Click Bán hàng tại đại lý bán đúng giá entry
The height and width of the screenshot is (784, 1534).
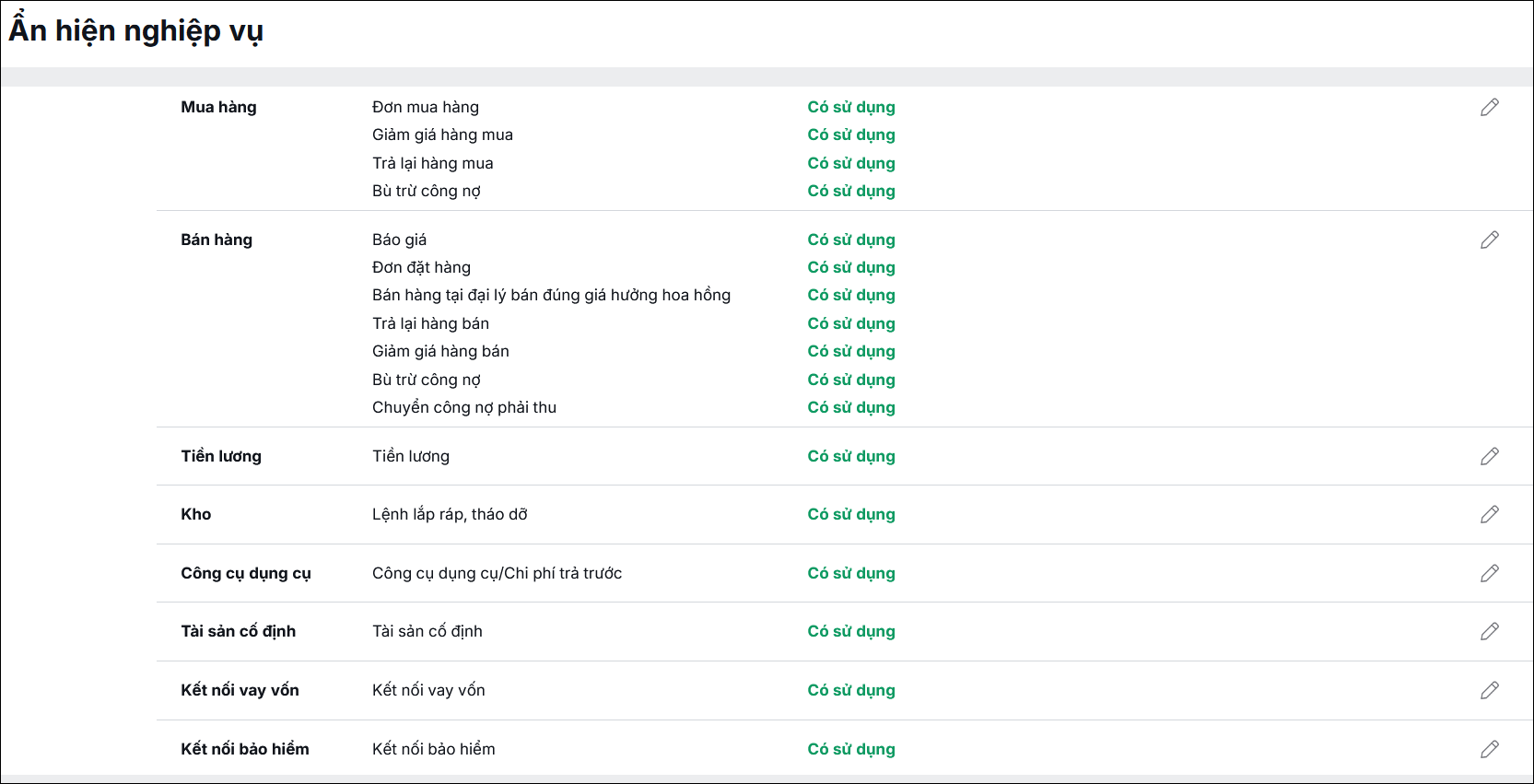(x=551, y=295)
